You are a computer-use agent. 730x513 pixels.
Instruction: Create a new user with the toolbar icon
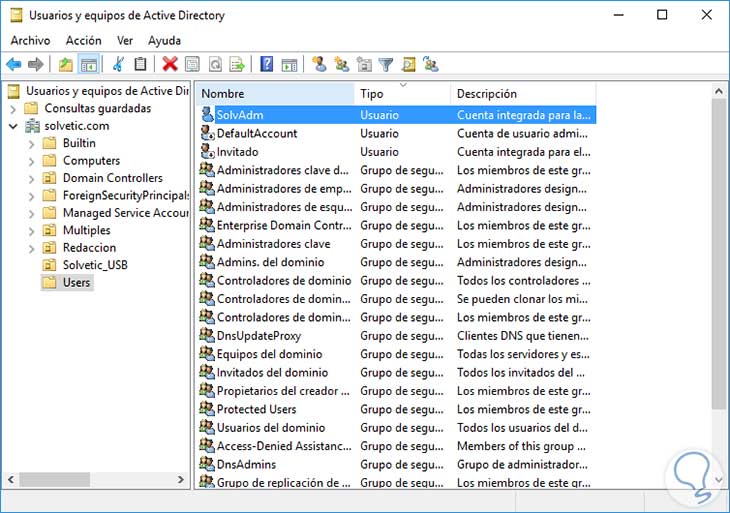[319, 64]
